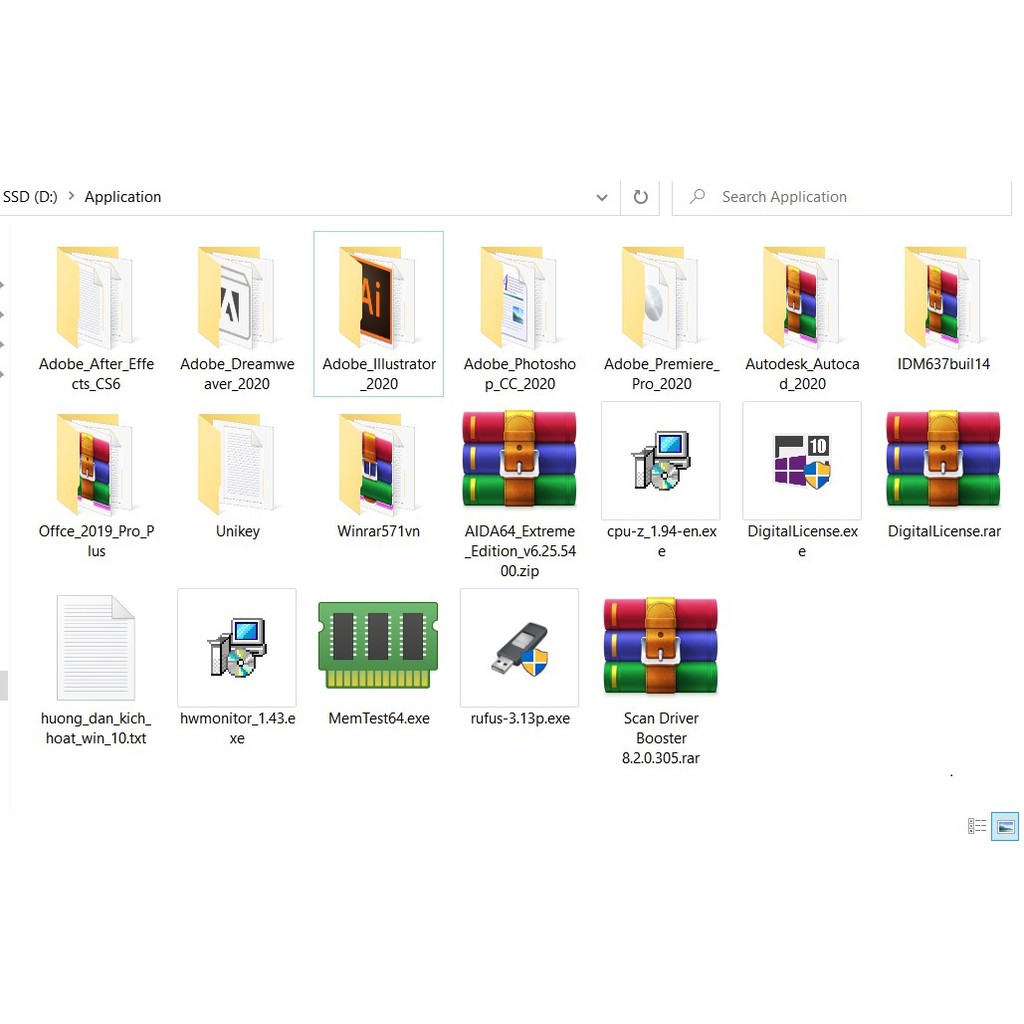Select the Autodesk_Autocad_2020 folder
Viewport: 1024px width, 1024px height.
[802, 298]
